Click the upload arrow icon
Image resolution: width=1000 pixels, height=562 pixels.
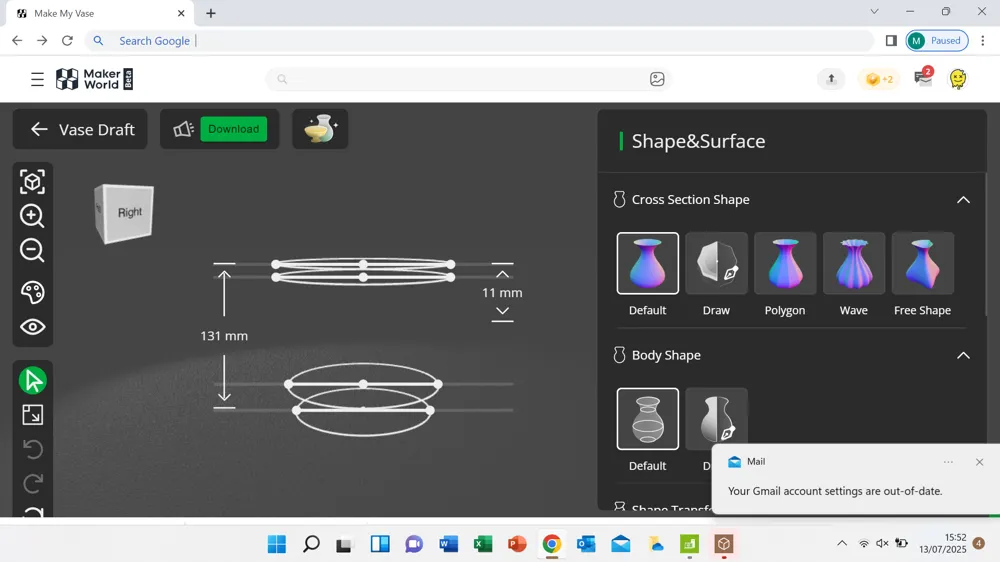[831, 79]
